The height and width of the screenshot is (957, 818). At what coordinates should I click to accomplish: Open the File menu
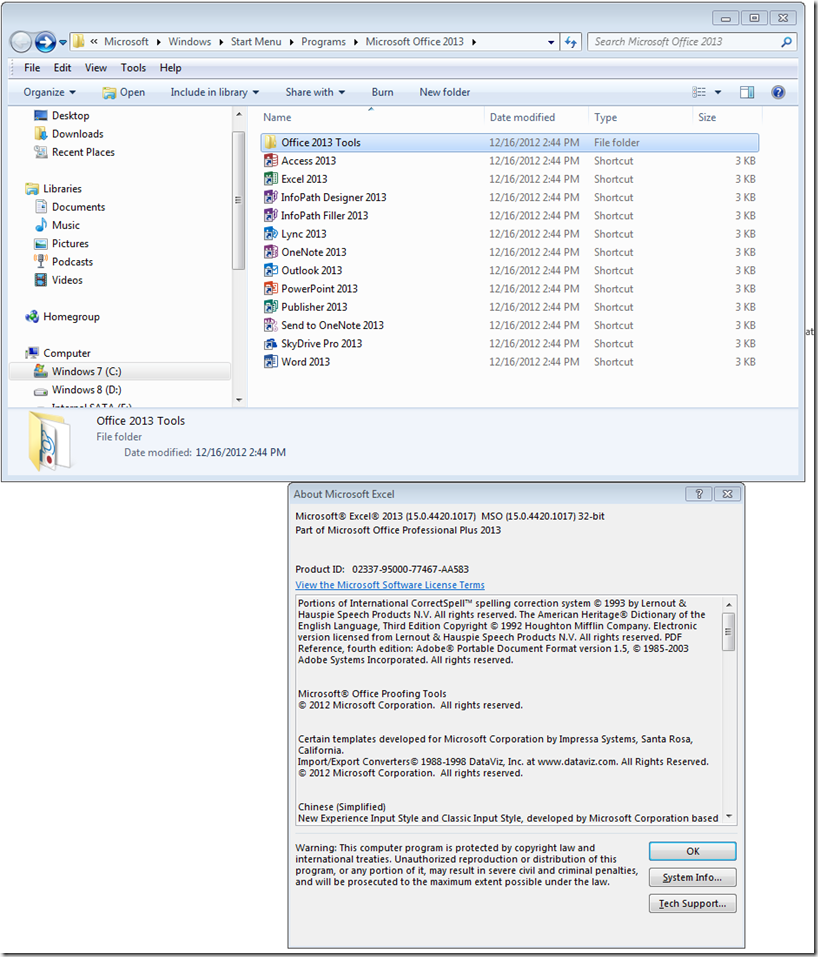click(x=32, y=68)
